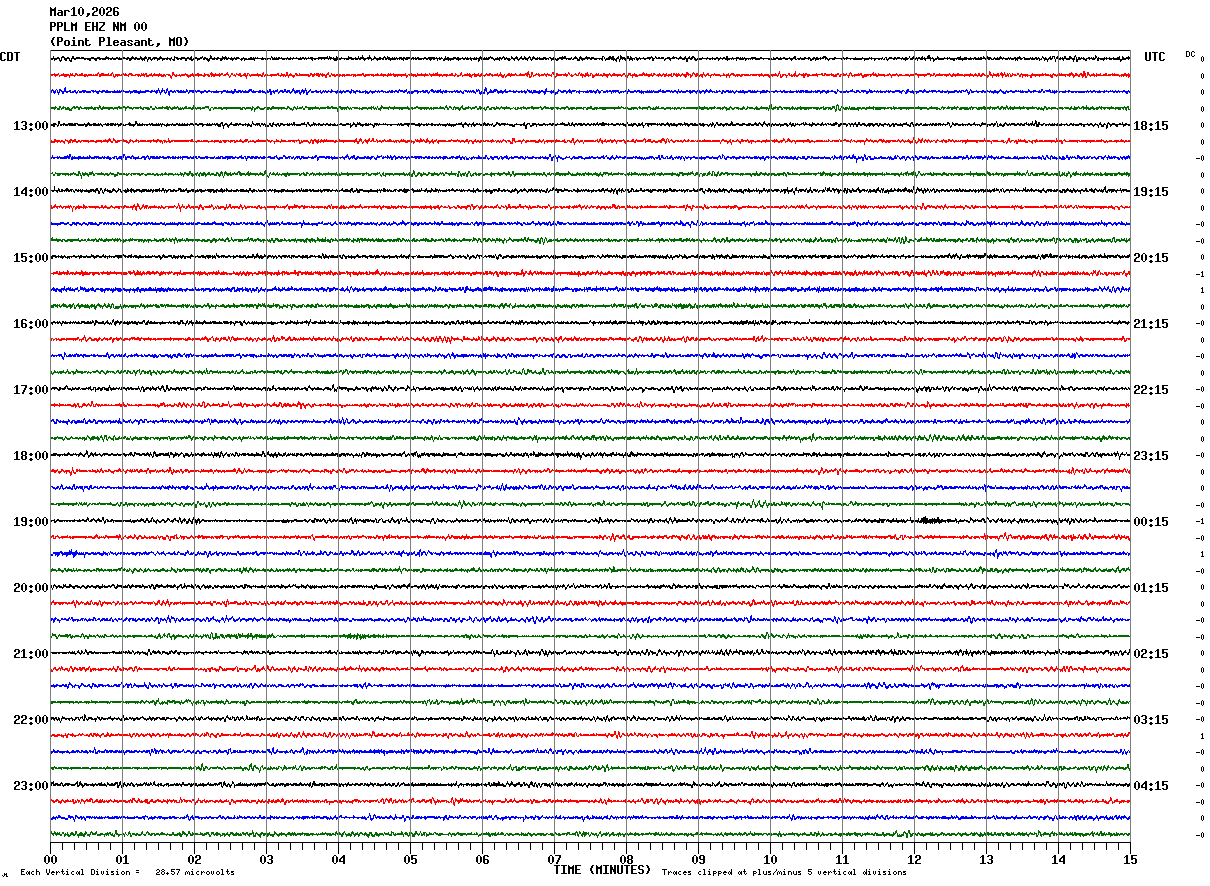Click the 23:15 UTC time label
1210x886 pixels.
coord(1151,456)
